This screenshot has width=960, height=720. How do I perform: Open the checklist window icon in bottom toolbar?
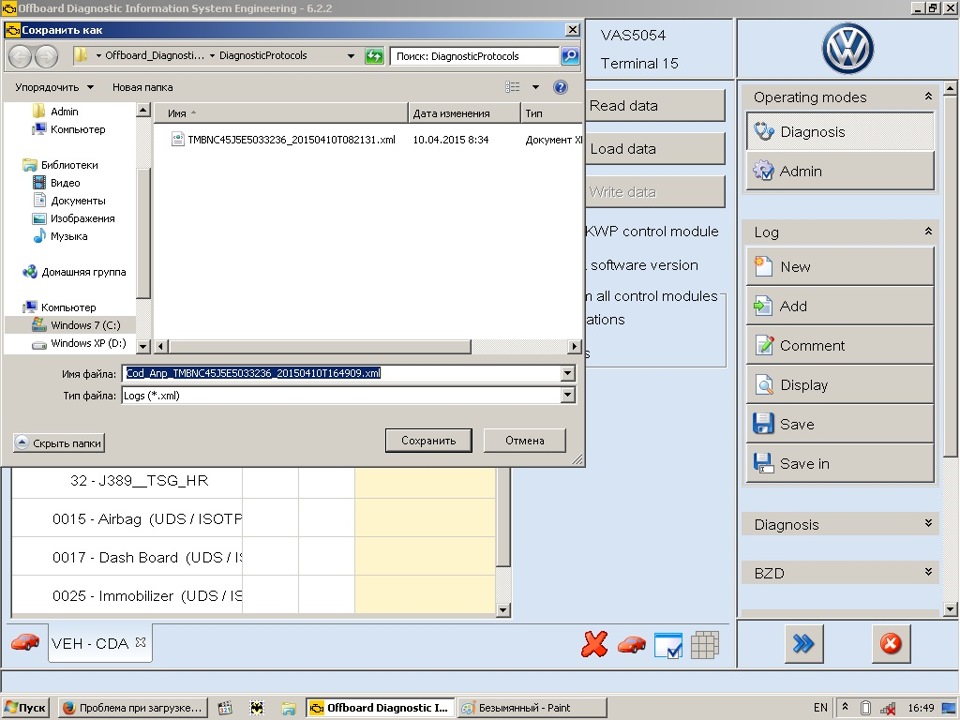tap(668, 645)
